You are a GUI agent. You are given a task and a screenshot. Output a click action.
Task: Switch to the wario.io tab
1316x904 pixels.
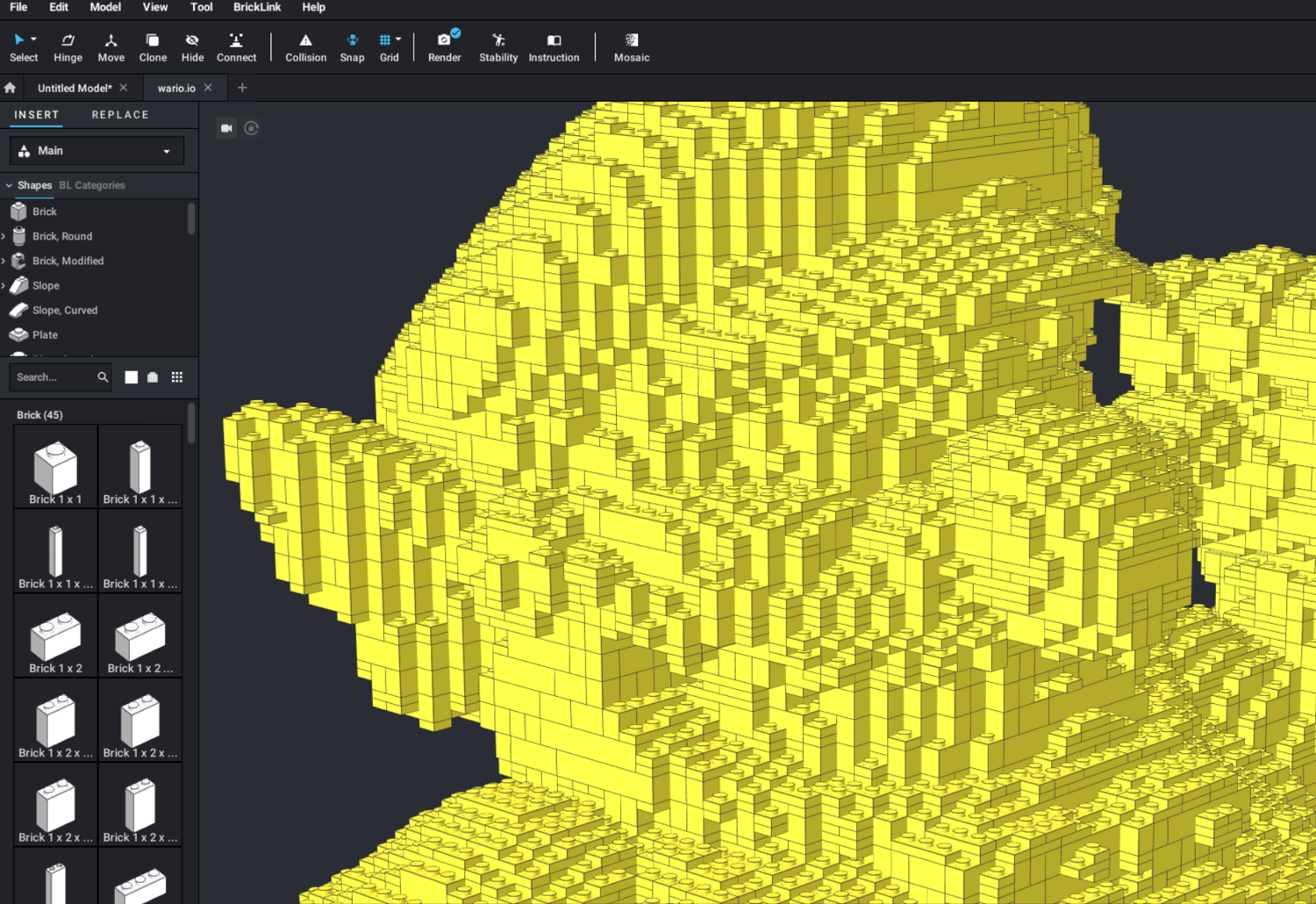point(176,88)
